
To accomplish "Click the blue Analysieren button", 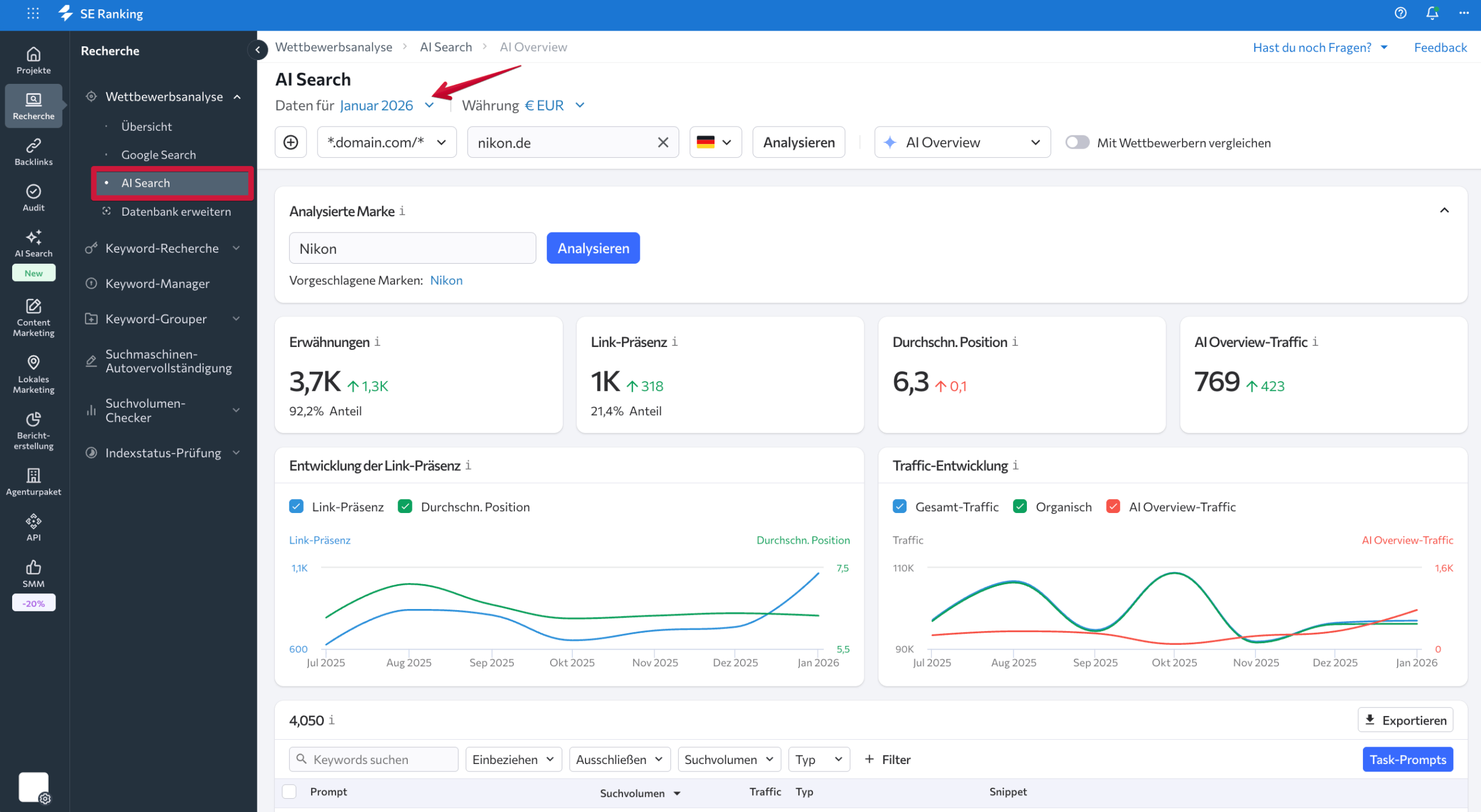I will point(592,248).
